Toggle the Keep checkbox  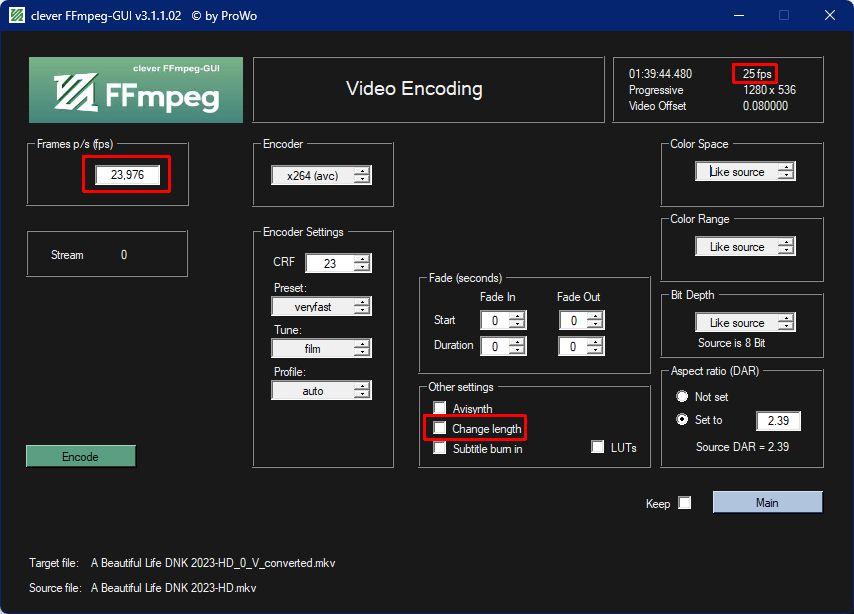(685, 503)
